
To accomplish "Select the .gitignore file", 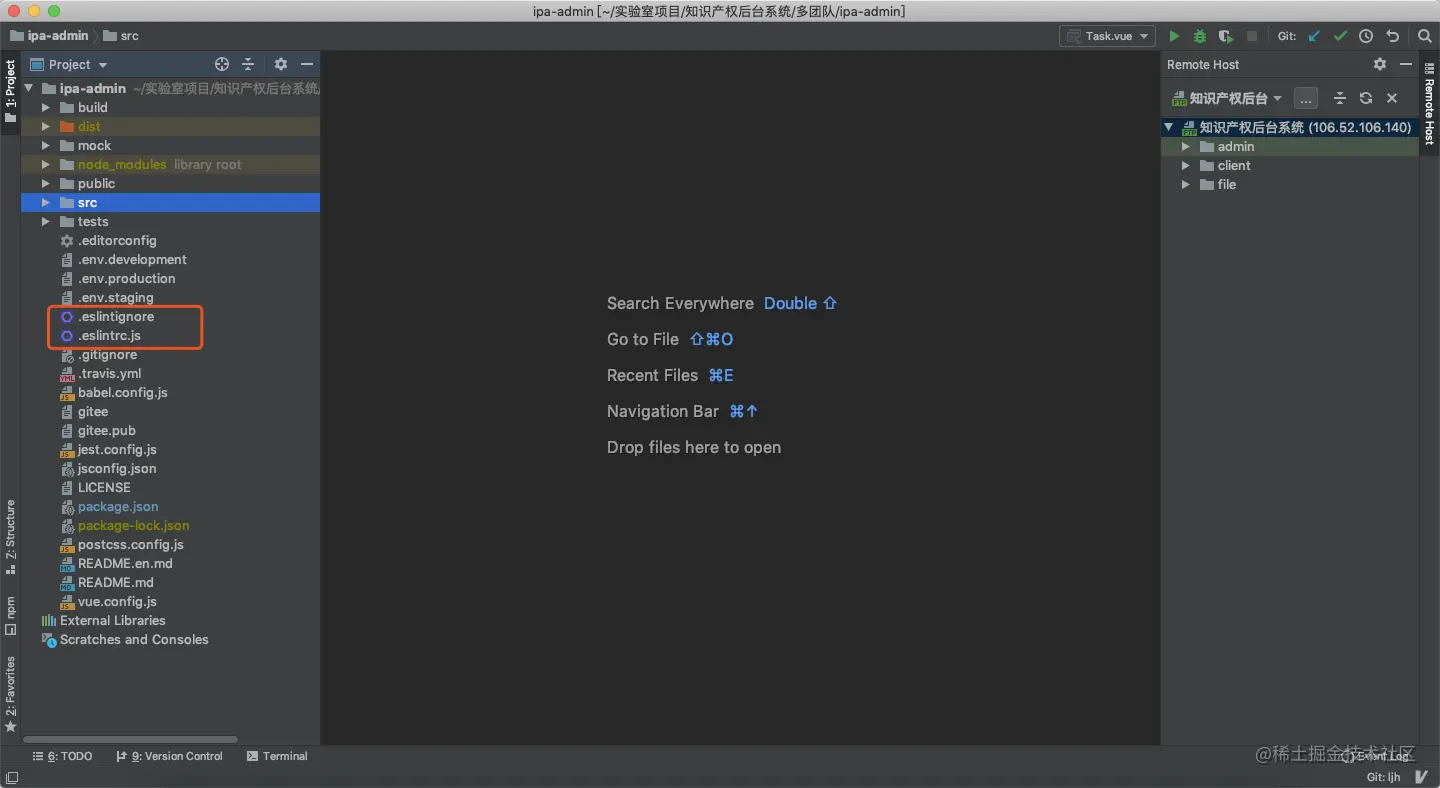I will [107, 354].
